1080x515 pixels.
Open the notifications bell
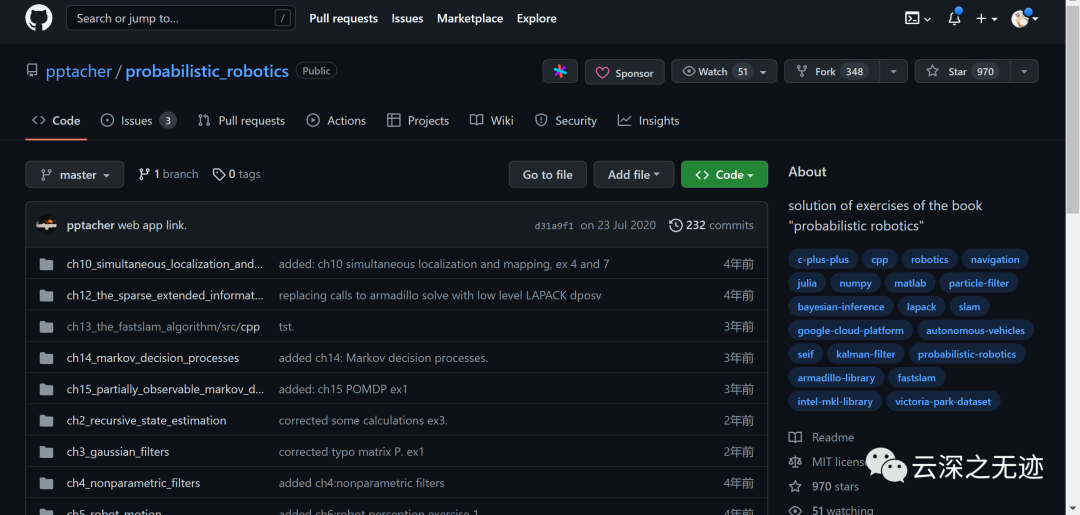pyautogui.click(x=954, y=18)
